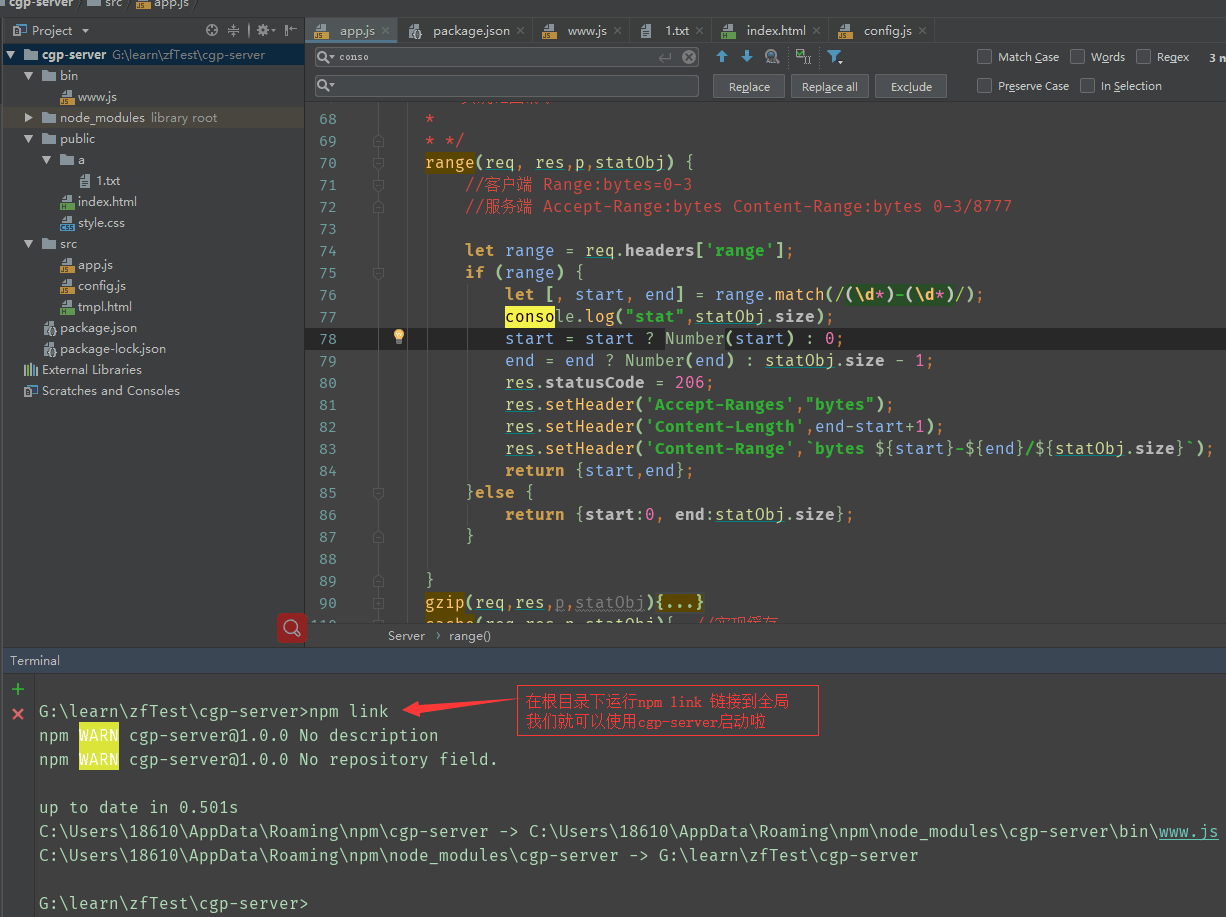The height and width of the screenshot is (917, 1226).
Task: Click the Find filter funnel icon
Action: pyautogui.click(x=834, y=57)
